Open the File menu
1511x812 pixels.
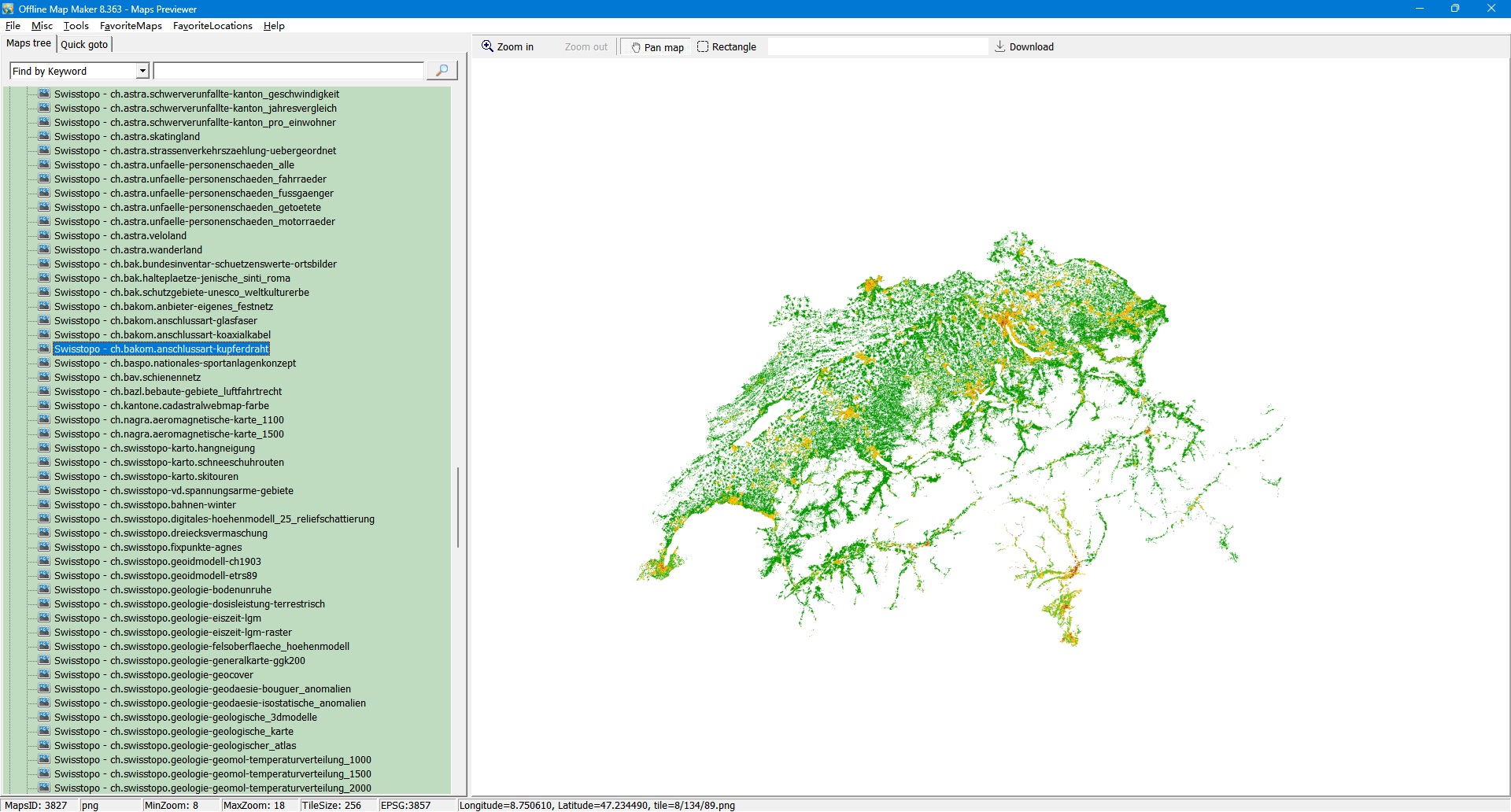click(x=13, y=26)
